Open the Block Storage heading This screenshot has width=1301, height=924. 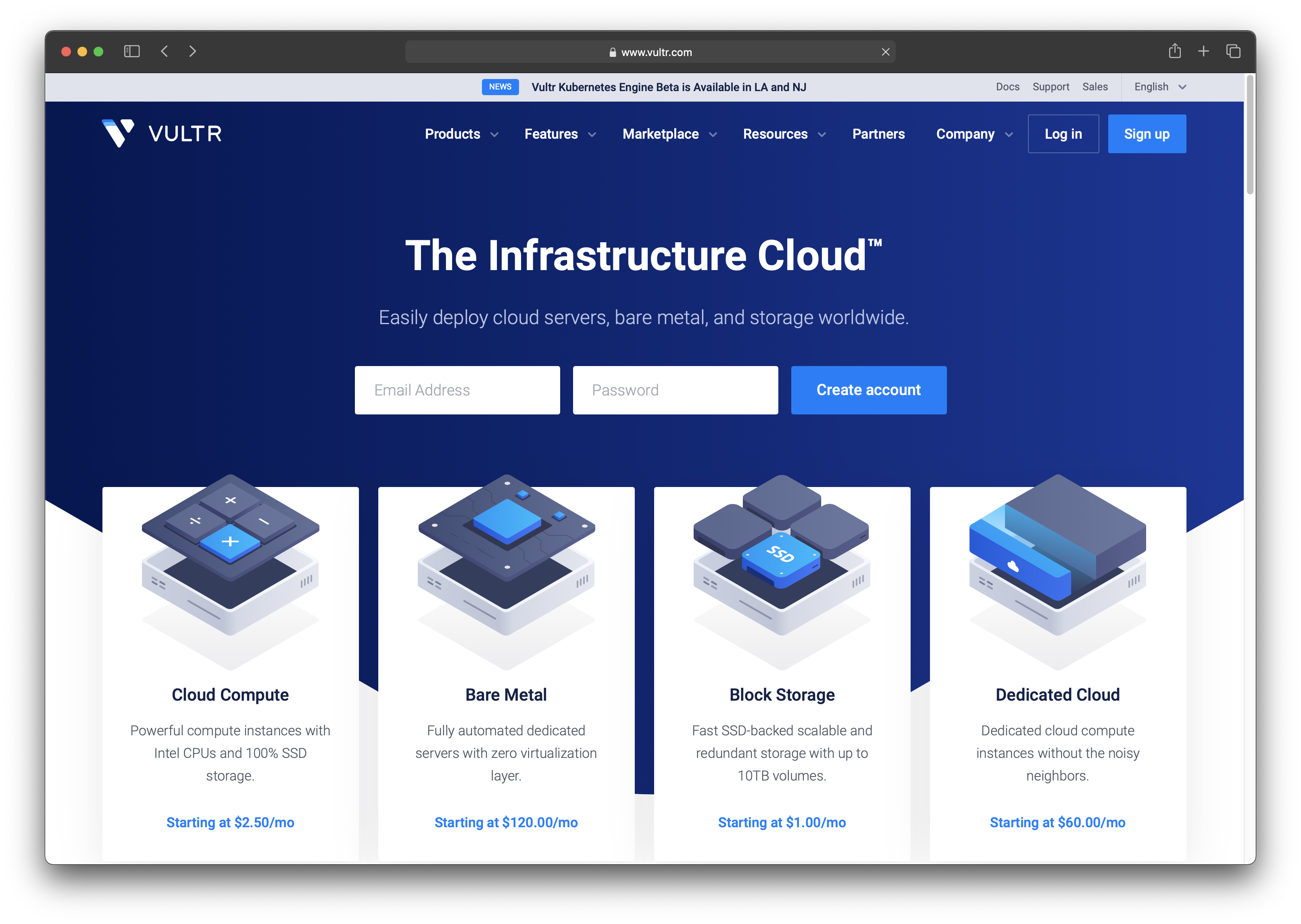782,695
